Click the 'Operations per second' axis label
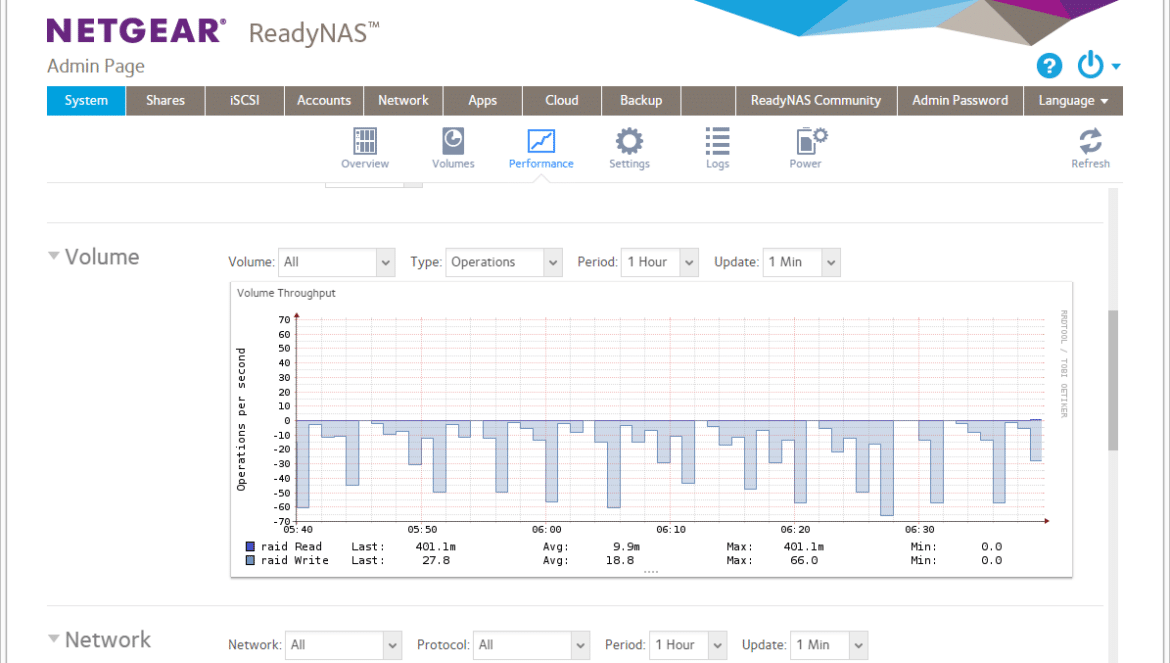This screenshot has height=663, width=1170. click(241, 419)
